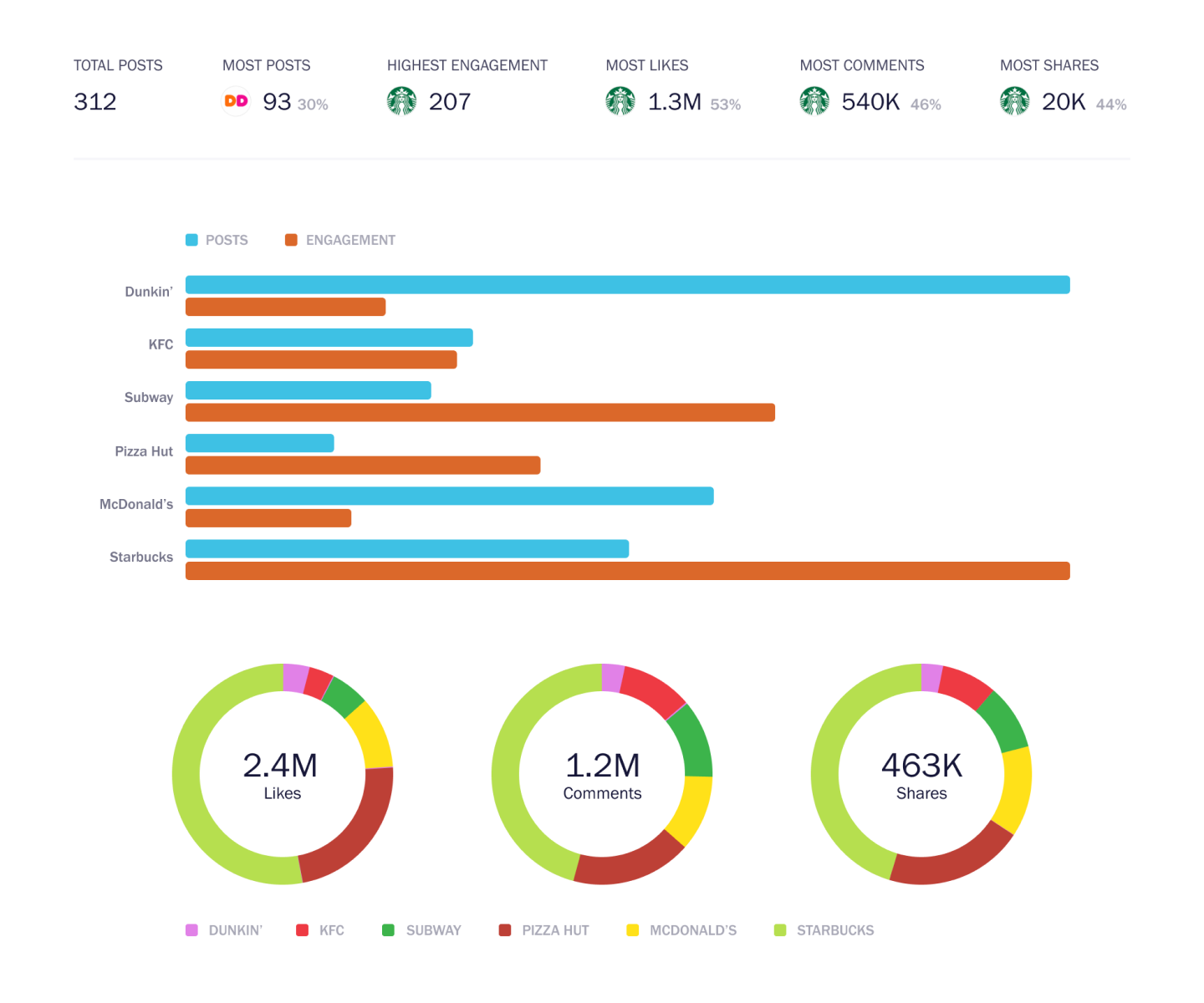Click the McDonald's posts bar
Viewport: 1204px width, 1003px height.
[450, 496]
